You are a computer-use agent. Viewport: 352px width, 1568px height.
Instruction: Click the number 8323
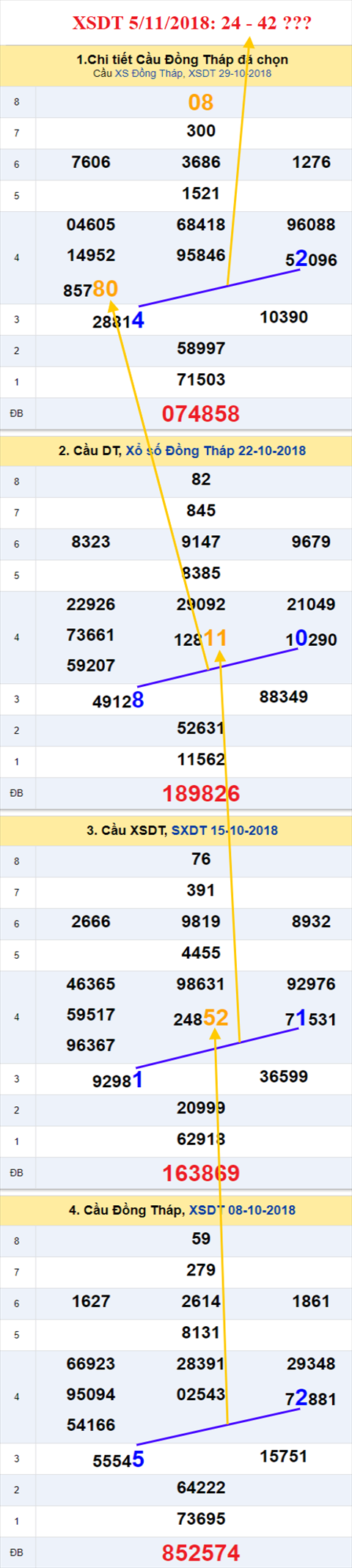click(x=91, y=542)
